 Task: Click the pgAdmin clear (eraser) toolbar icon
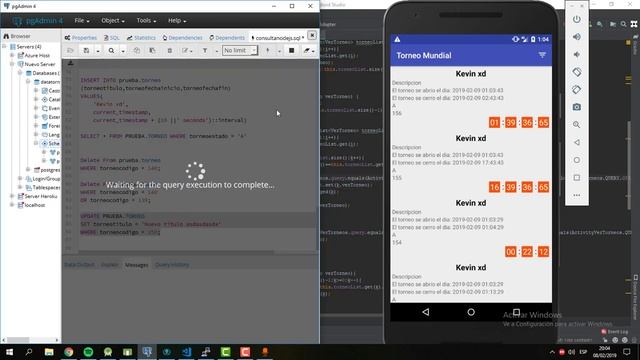(x=307, y=51)
